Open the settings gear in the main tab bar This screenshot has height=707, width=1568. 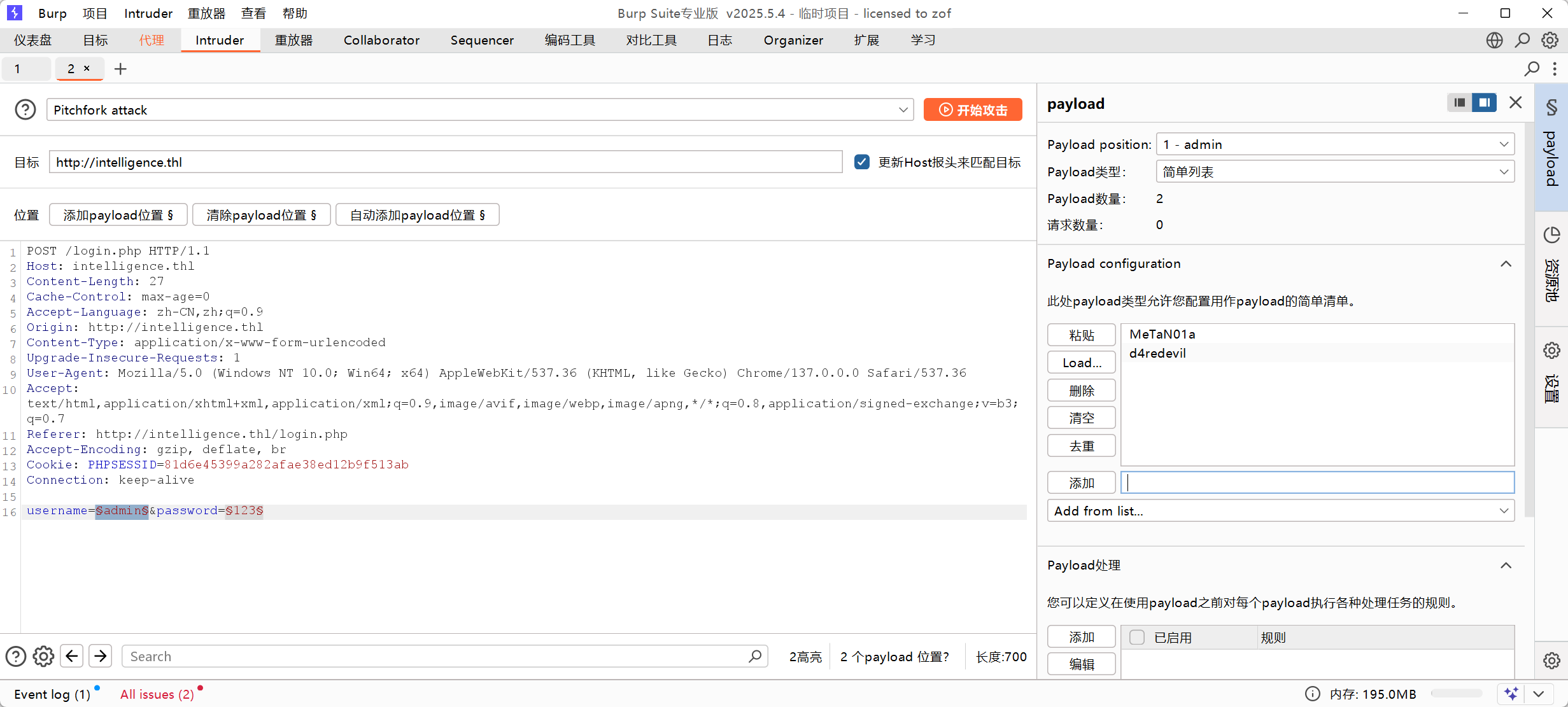[x=1550, y=40]
